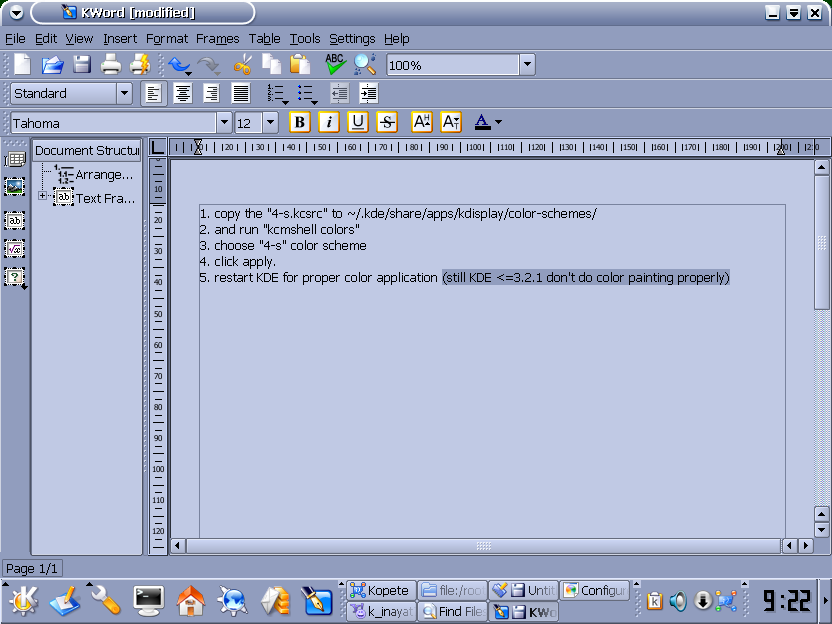The width and height of the screenshot is (832, 624).
Task: Toggle superscript text
Action: [x=421, y=123]
